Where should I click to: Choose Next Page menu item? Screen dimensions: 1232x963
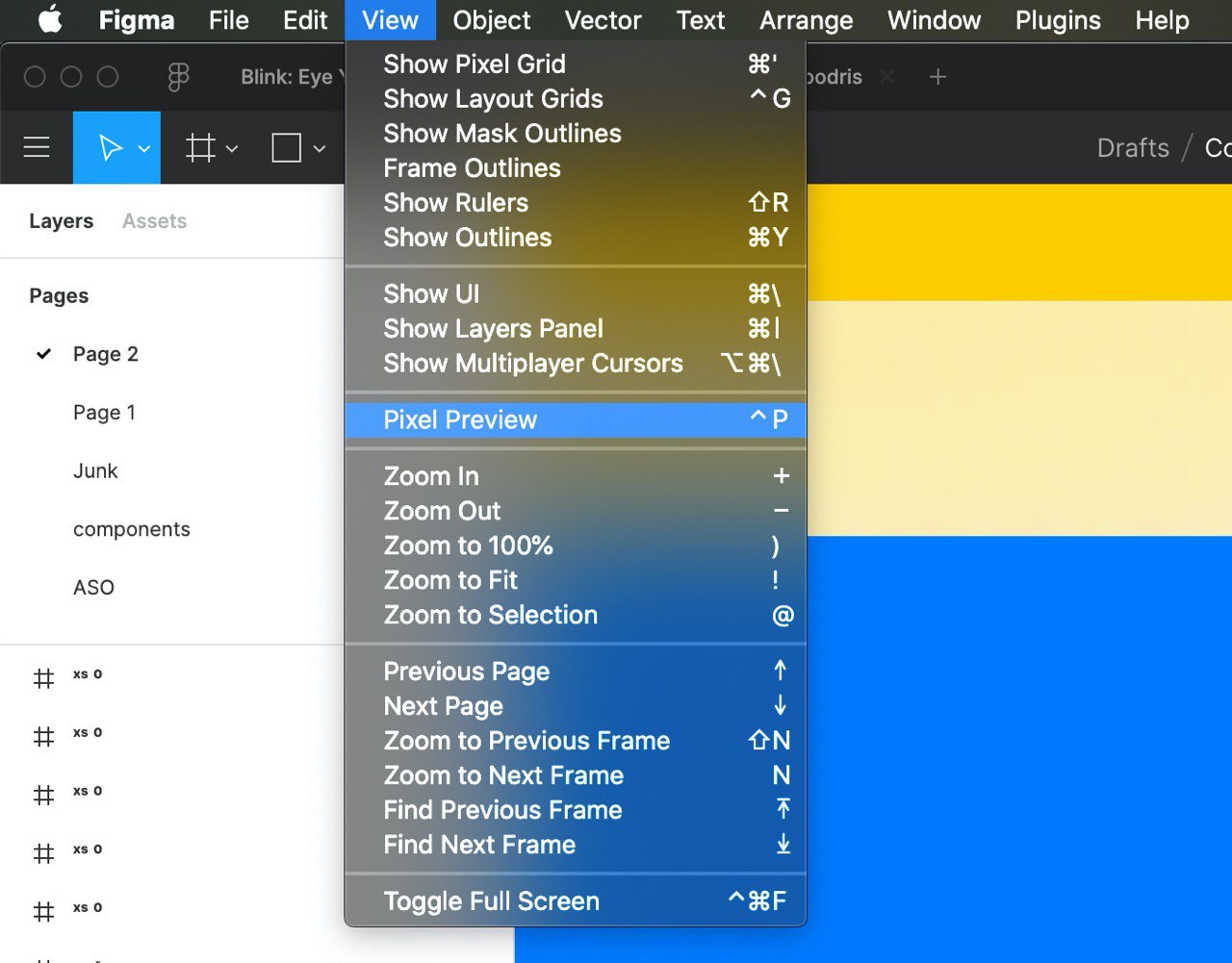click(x=576, y=707)
